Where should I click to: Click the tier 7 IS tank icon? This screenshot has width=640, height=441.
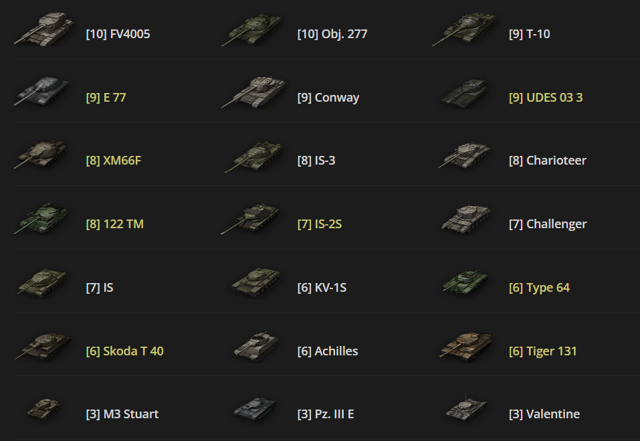(x=42, y=282)
